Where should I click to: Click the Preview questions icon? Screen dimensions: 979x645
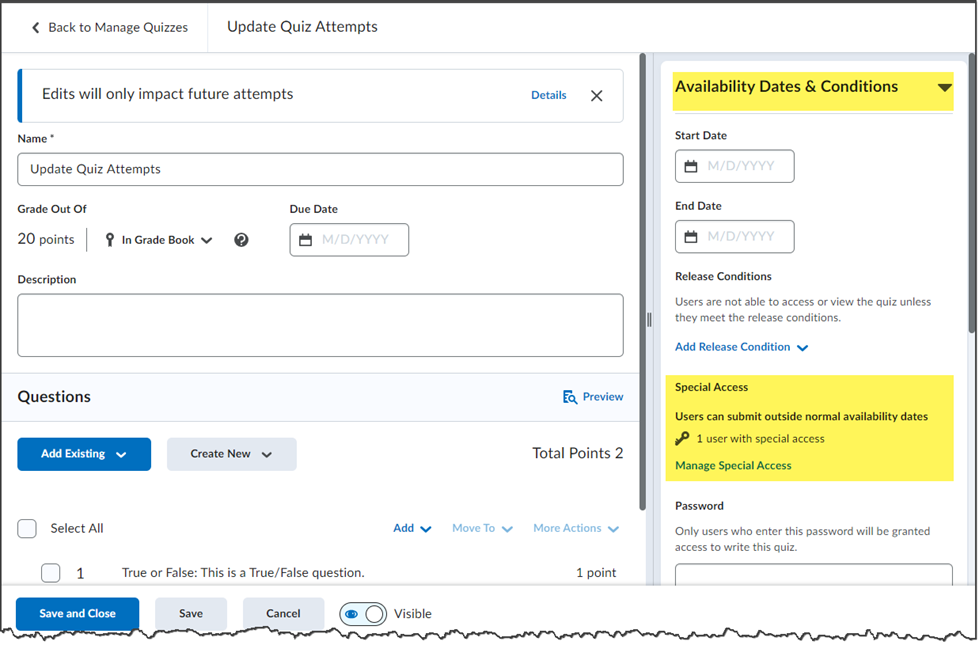(570, 397)
